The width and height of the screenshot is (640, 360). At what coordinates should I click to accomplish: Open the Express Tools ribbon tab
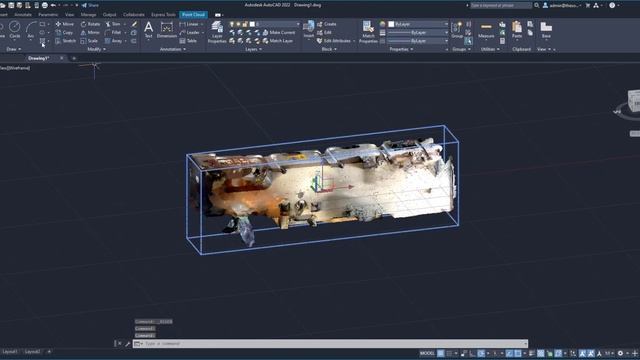(163, 15)
